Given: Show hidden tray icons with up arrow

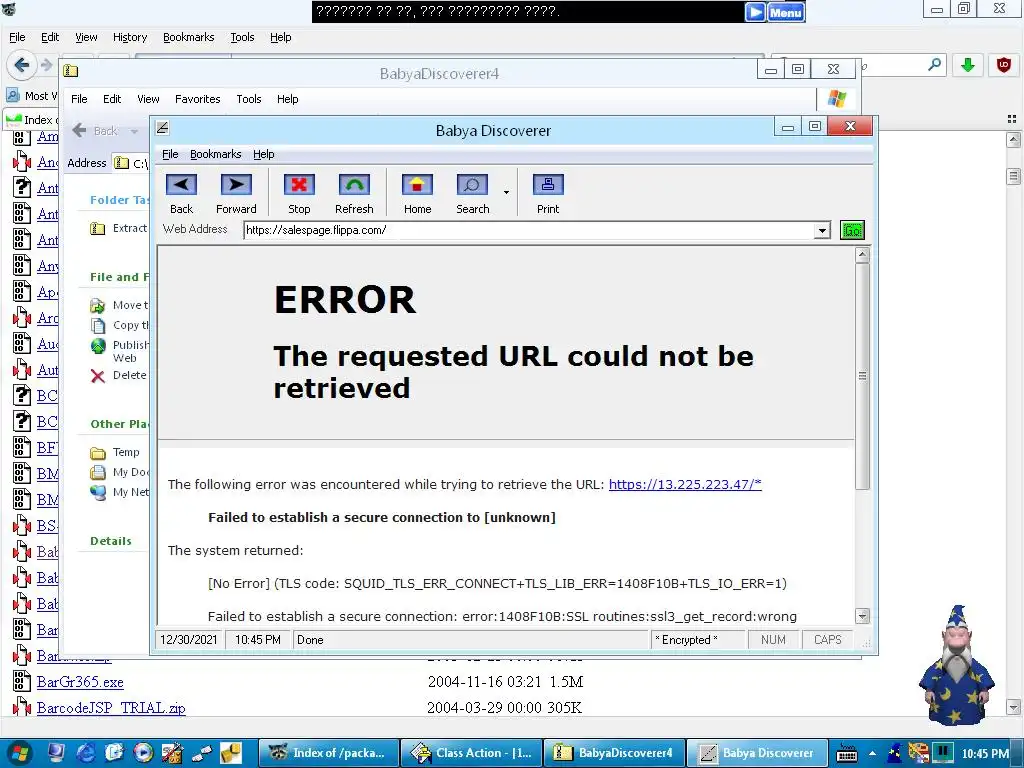Looking at the screenshot, I should pos(872,754).
